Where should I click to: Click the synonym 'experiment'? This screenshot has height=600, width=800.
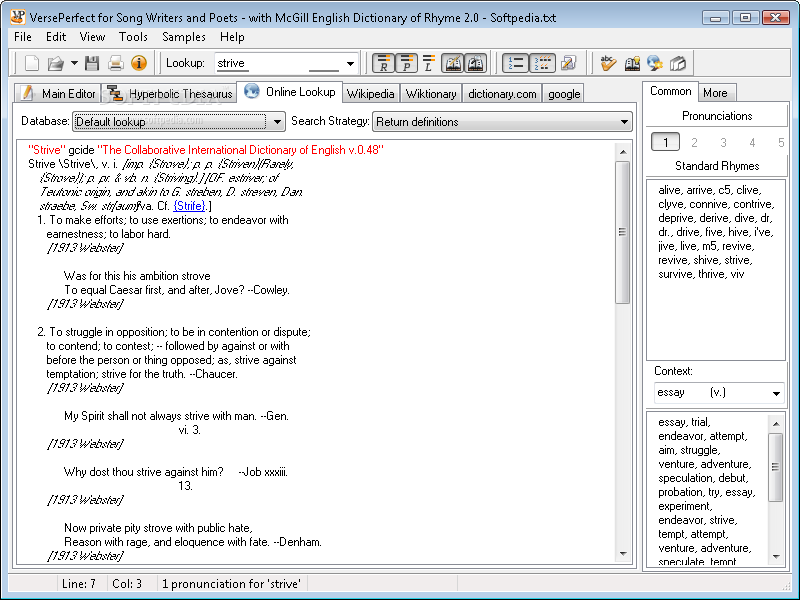click(684, 506)
